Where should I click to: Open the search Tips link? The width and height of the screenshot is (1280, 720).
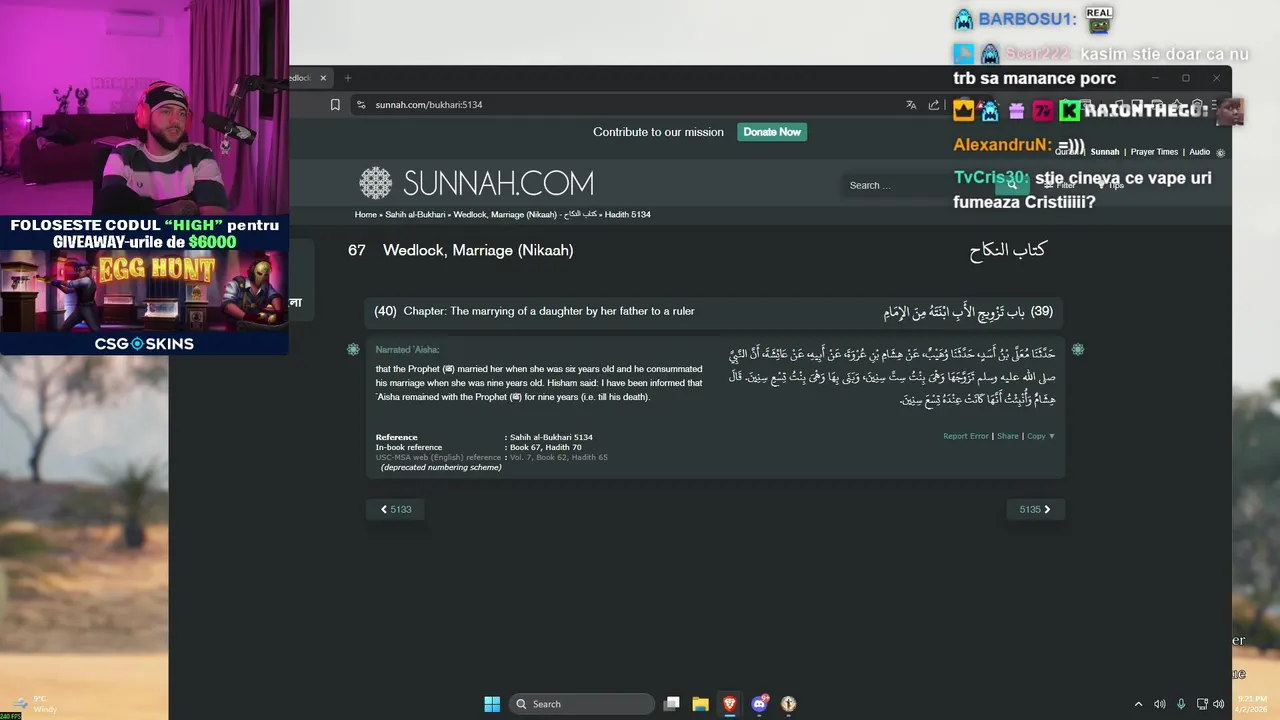(x=1111, y=185)
